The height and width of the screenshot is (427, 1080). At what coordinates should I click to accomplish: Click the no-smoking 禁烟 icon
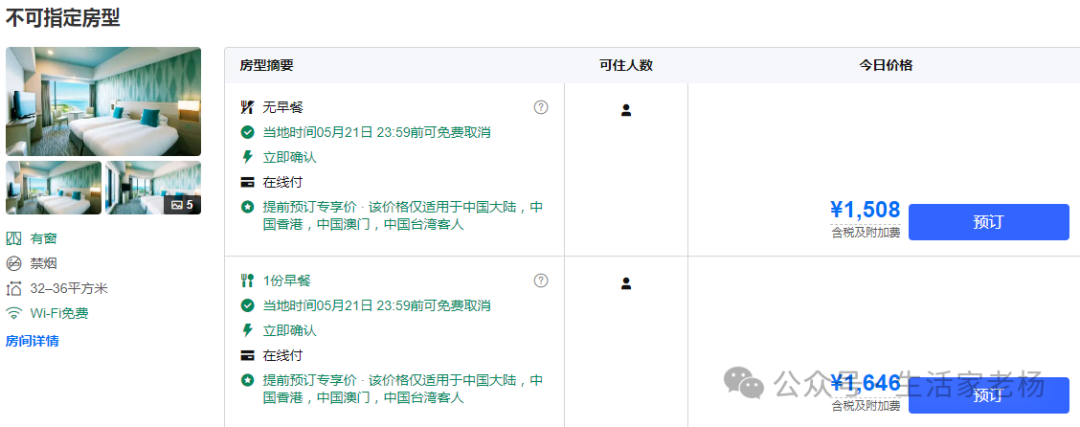(x=14, y=263)
